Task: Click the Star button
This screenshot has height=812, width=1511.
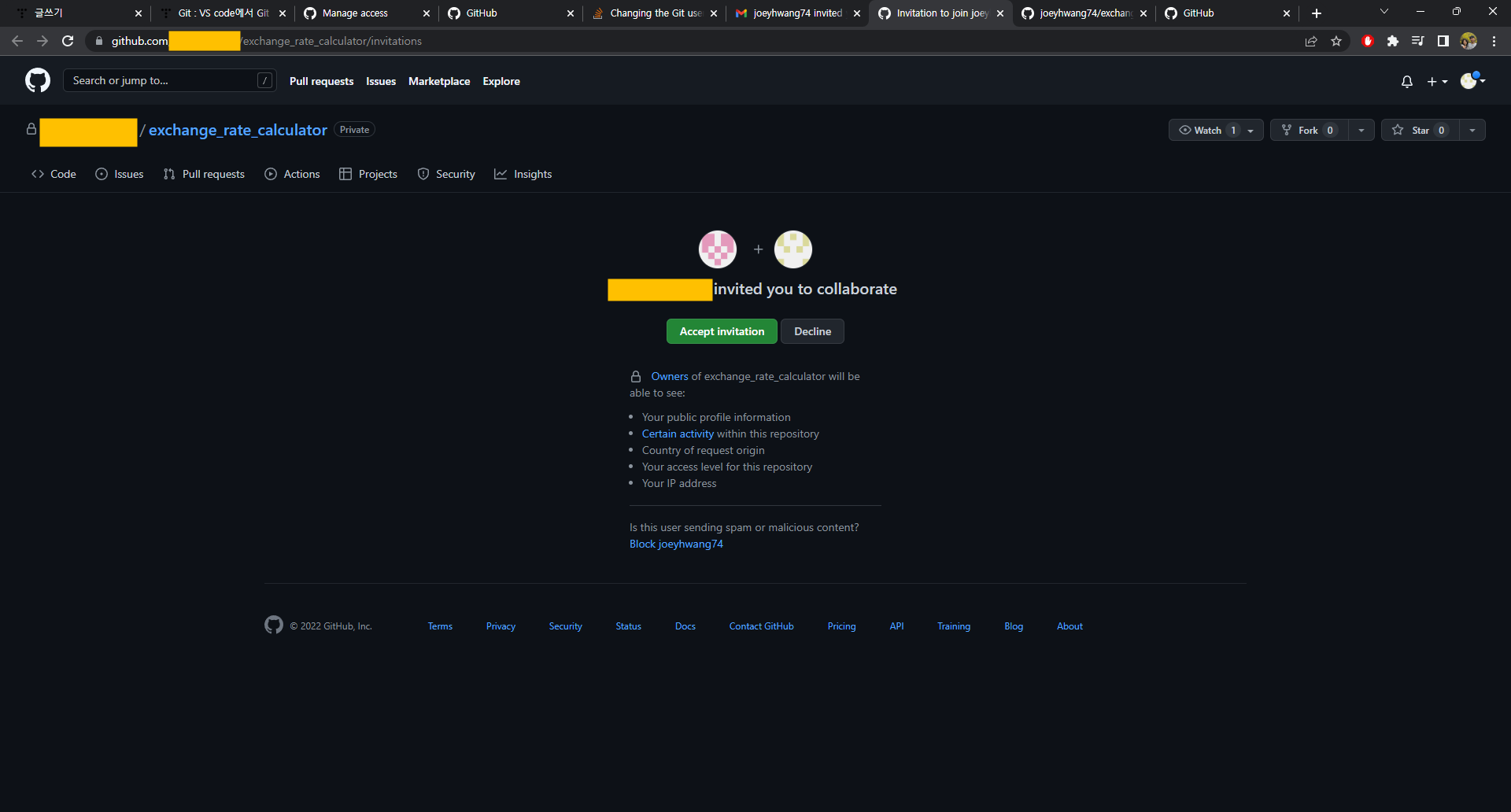Action: [1420, 130]
